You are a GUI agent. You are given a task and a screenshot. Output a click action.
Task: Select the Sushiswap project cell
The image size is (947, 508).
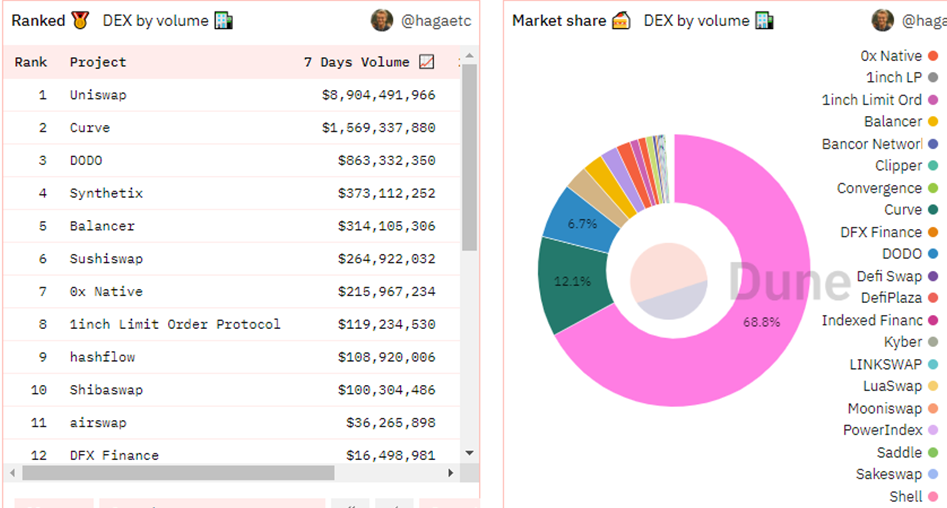[106, 259]
